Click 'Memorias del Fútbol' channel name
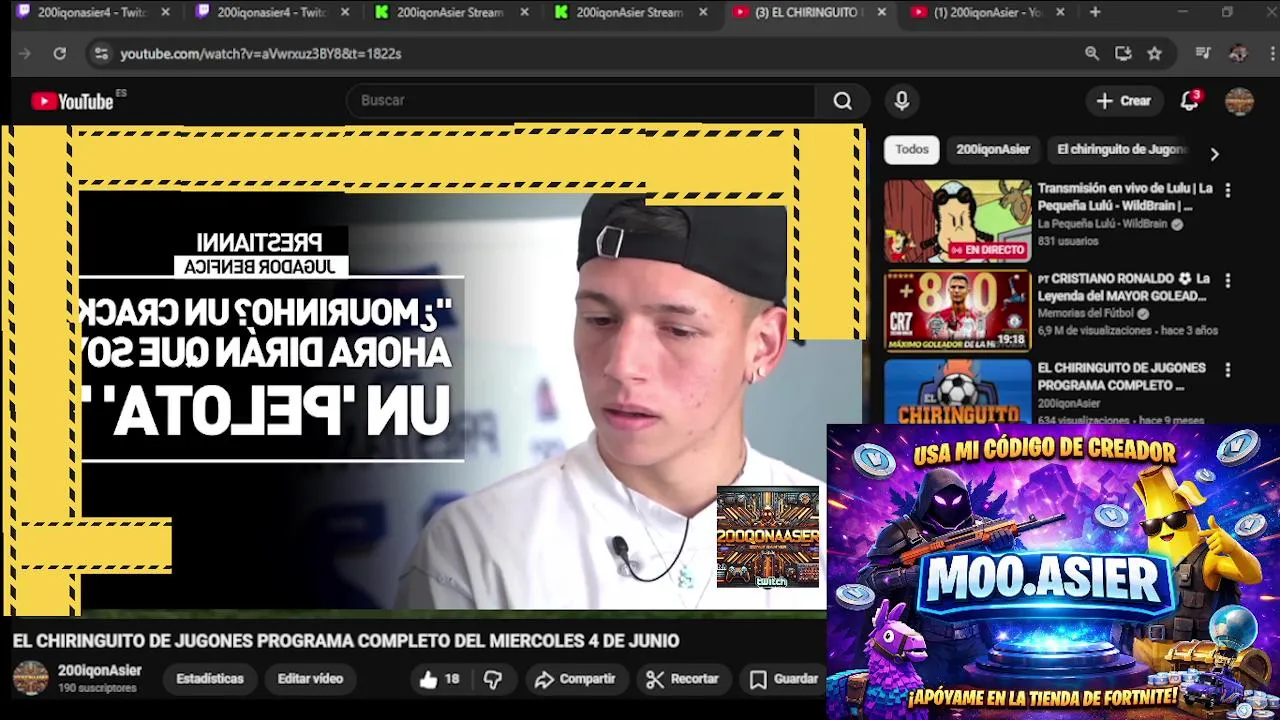The height and width of the screenshot is (720, 1280). [1086, 313]
